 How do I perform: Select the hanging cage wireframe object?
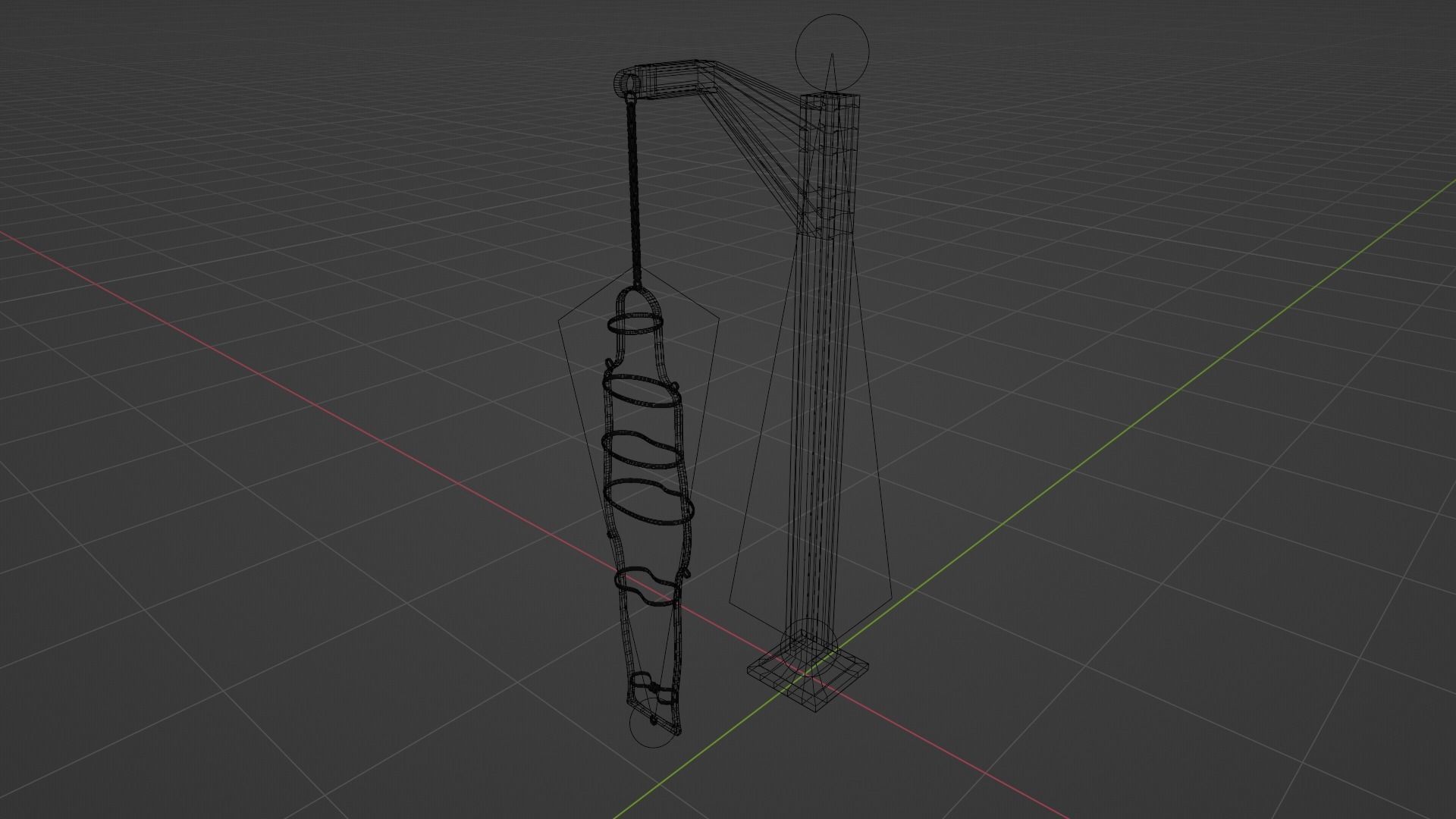(647, 512)
